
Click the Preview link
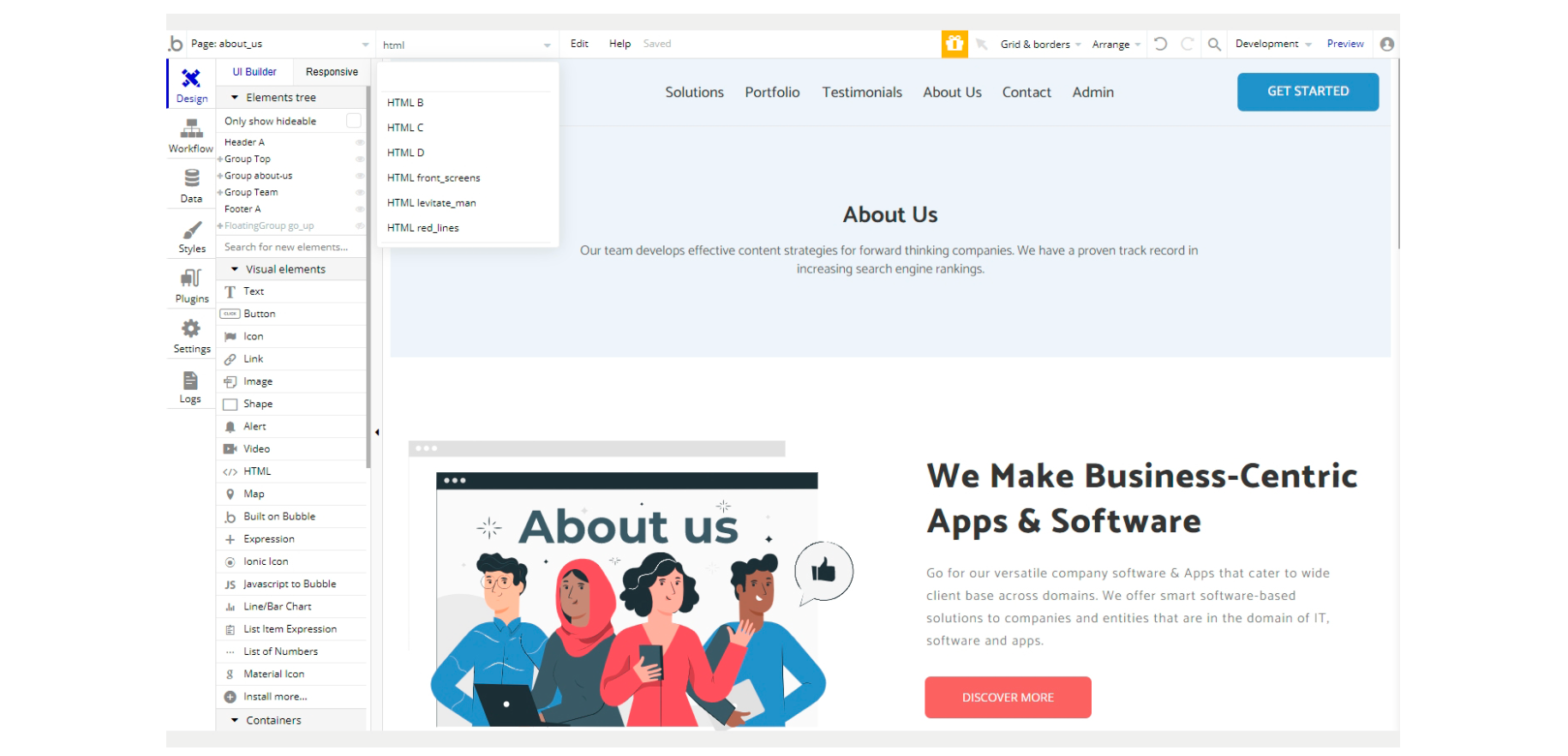click(1345, 44)
